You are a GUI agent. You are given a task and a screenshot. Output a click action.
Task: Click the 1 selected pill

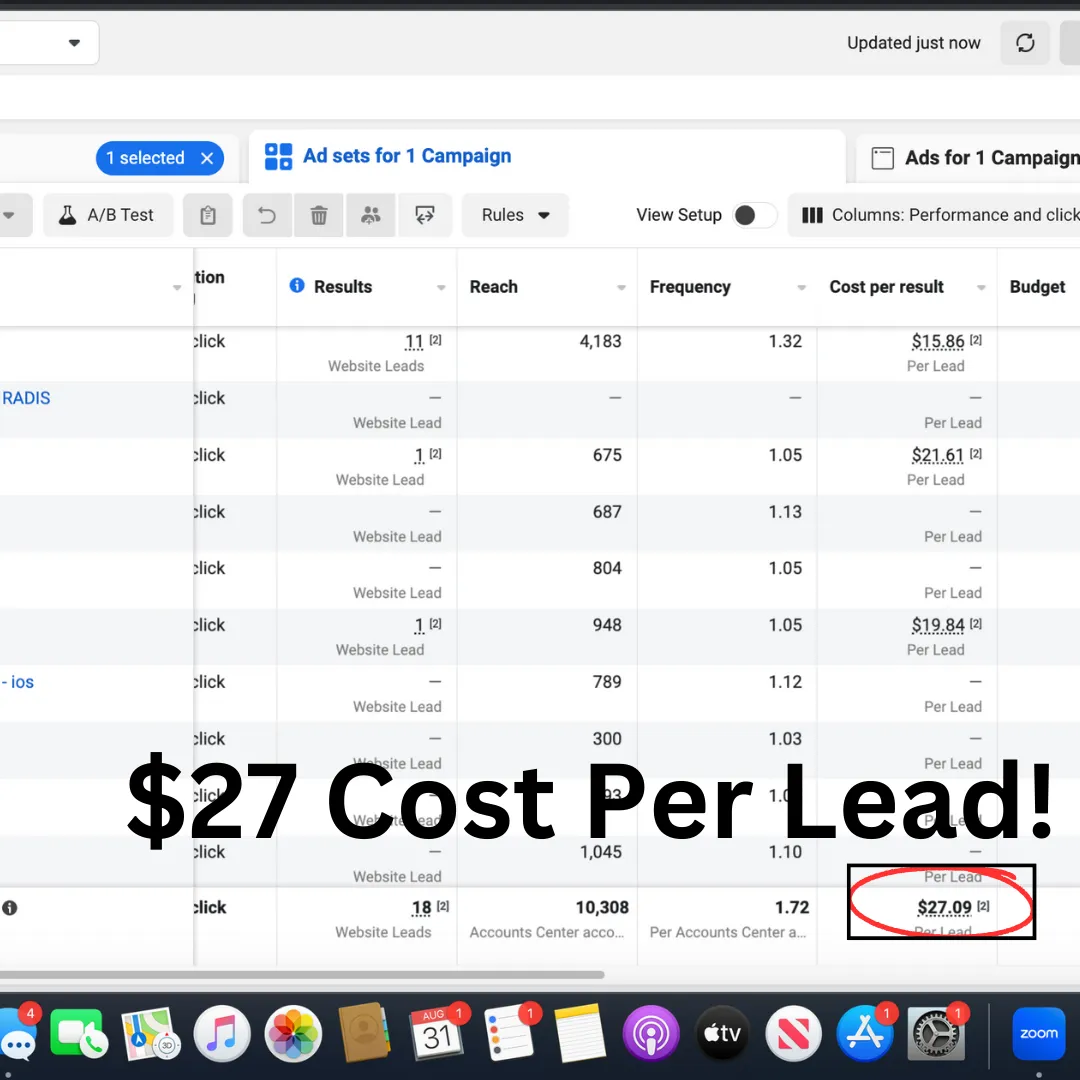point(159,158)
